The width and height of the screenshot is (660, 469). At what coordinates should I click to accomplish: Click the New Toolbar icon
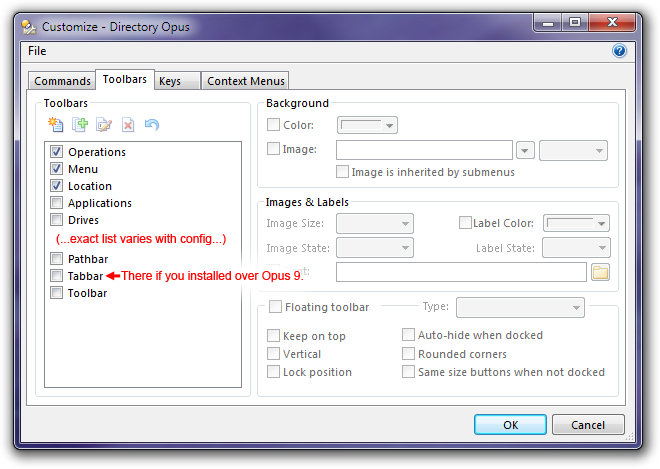tap(56, 125)
